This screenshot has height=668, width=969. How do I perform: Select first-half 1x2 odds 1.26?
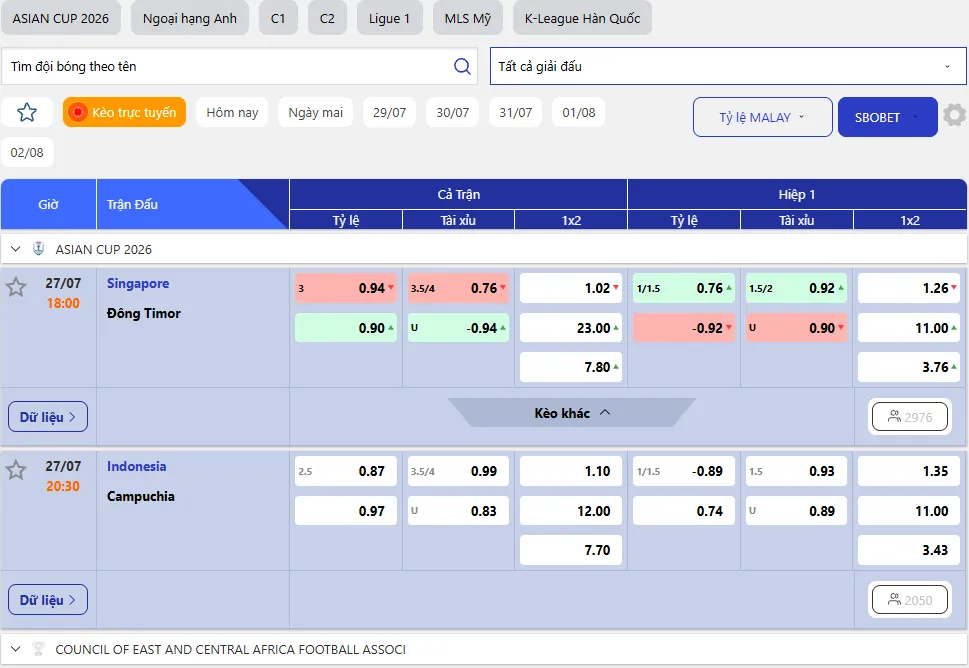tap(909, 288)
